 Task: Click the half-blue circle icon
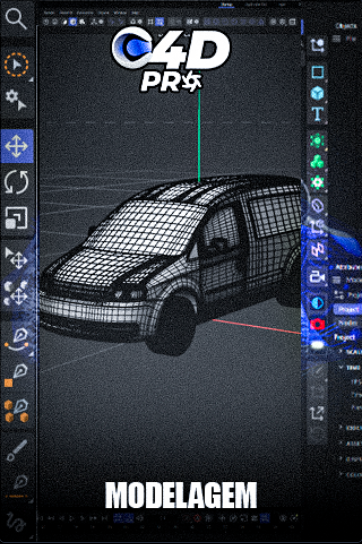(317, 303)
